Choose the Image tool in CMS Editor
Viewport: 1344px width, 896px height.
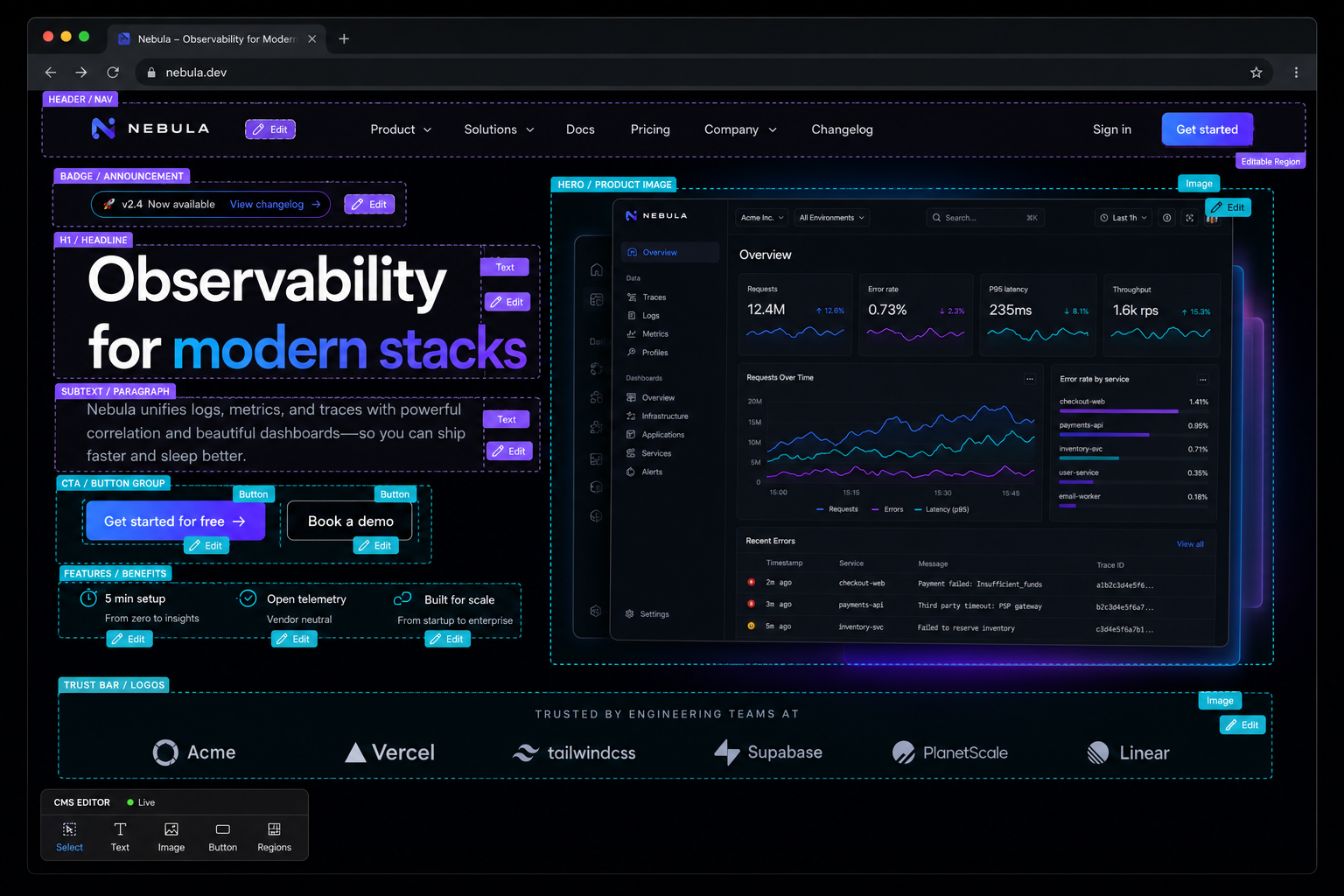[x=171, y=836]
